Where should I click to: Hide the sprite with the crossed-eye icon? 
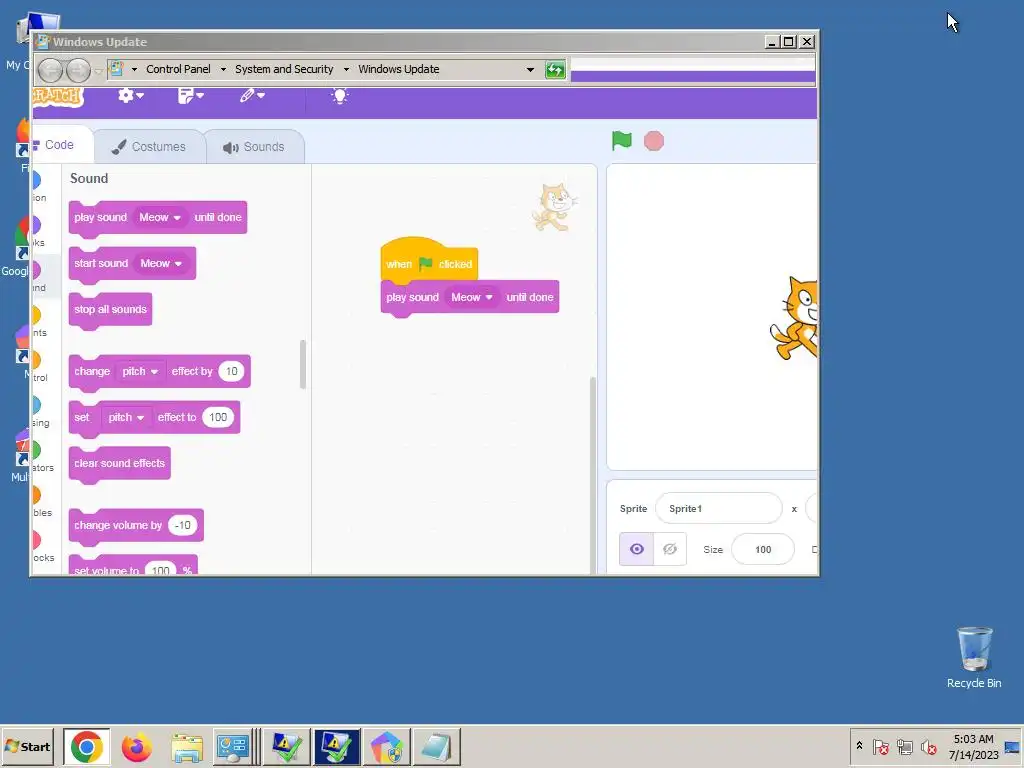[x=670, y=549]
